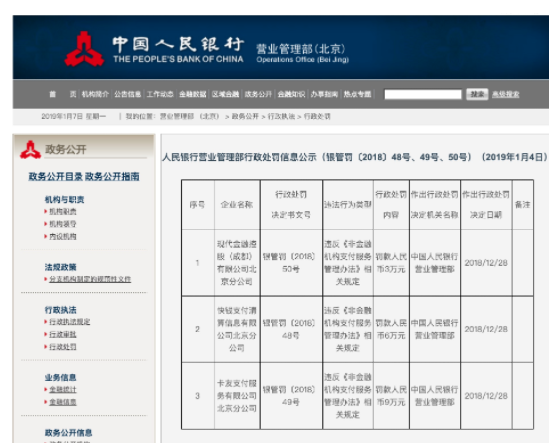Click document number 银管罚〔2018〕49号
Screen dimensions: 551x443
point(291,396)
